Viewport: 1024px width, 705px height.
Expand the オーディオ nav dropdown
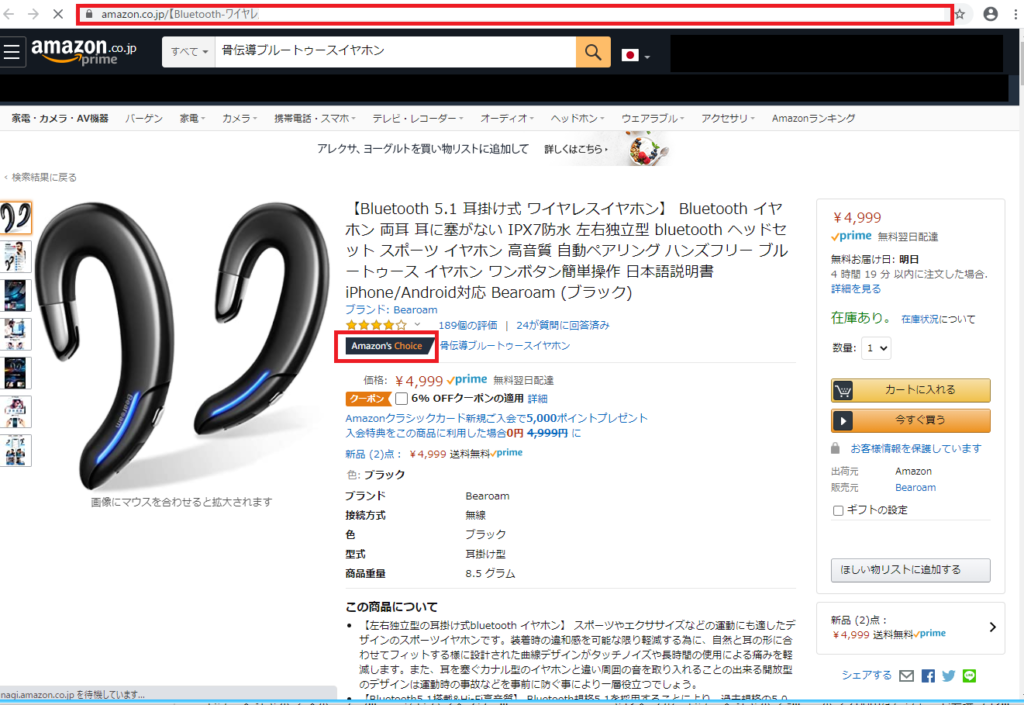(507, 118)
